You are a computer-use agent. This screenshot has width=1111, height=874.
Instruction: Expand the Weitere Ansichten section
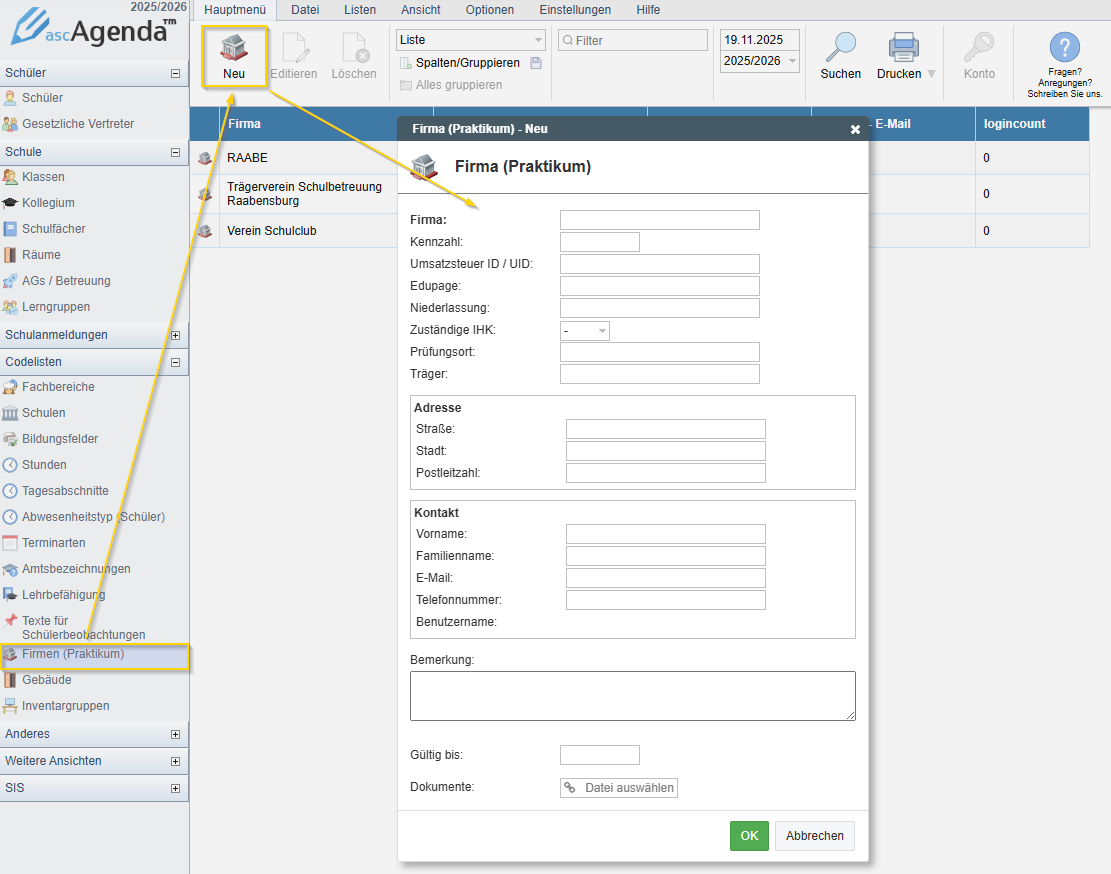[x=175, y=761]
